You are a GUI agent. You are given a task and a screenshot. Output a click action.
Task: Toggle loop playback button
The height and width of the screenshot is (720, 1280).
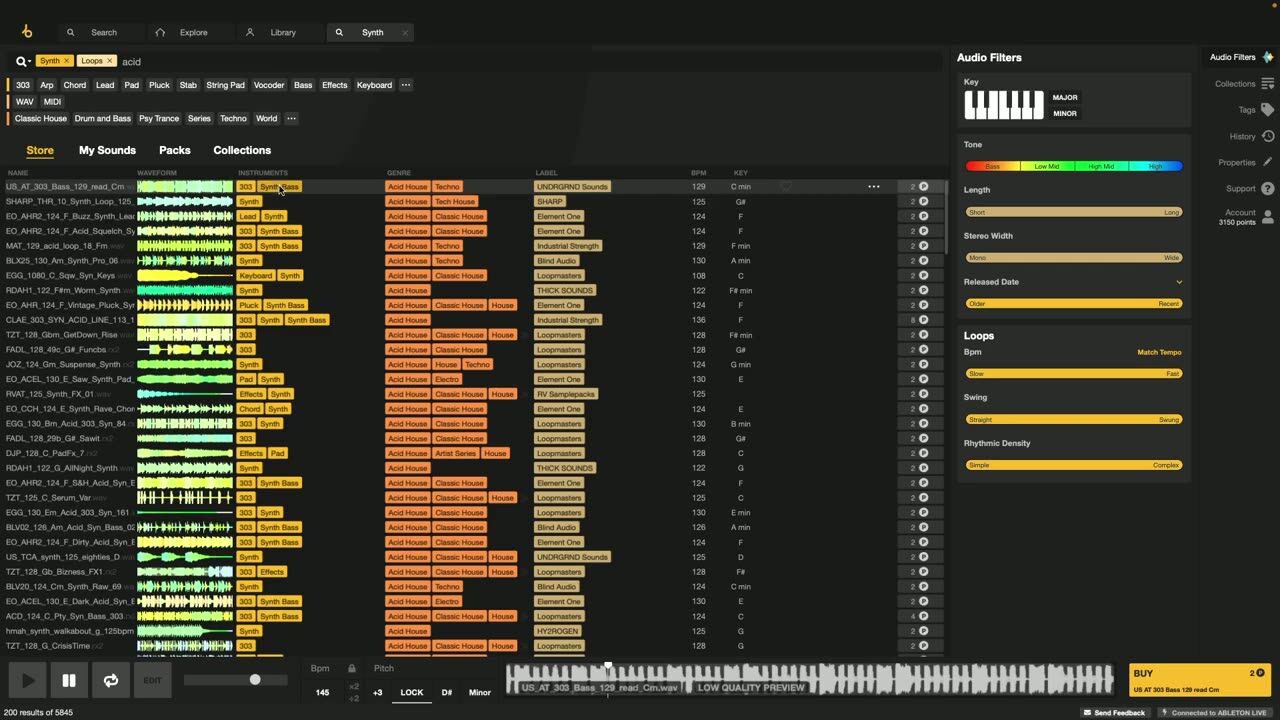(x=111, y=681)
